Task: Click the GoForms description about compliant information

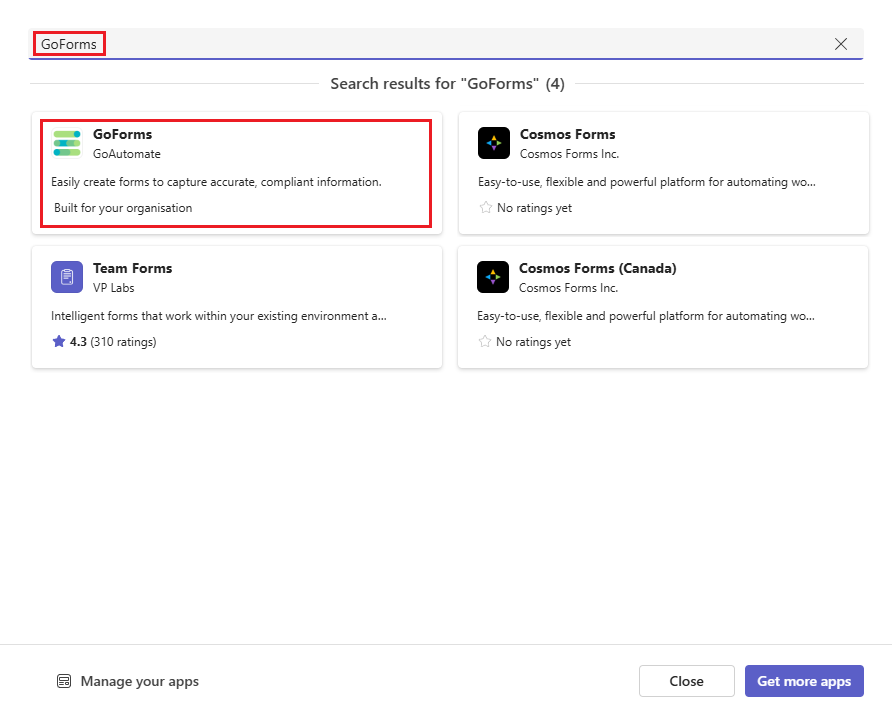Action: coord(216,182)
